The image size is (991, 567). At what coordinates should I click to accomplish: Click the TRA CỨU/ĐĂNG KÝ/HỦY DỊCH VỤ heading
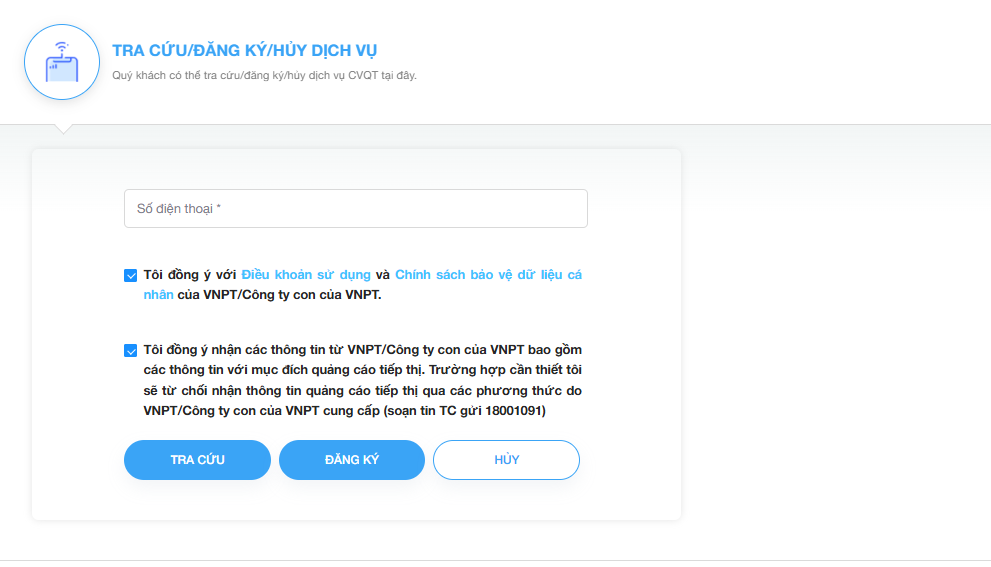coord(245,51)
